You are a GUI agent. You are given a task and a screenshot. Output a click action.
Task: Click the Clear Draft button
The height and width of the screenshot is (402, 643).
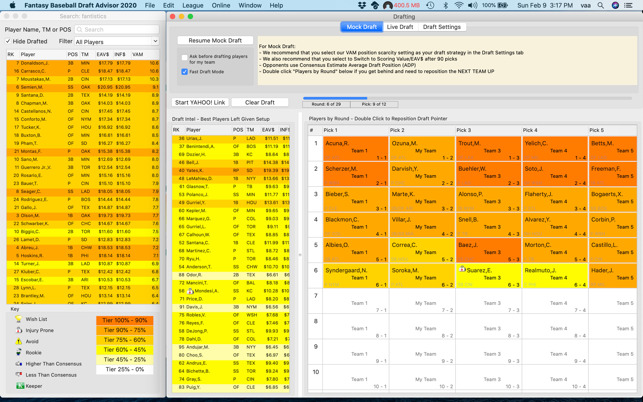tap(260, 102)
